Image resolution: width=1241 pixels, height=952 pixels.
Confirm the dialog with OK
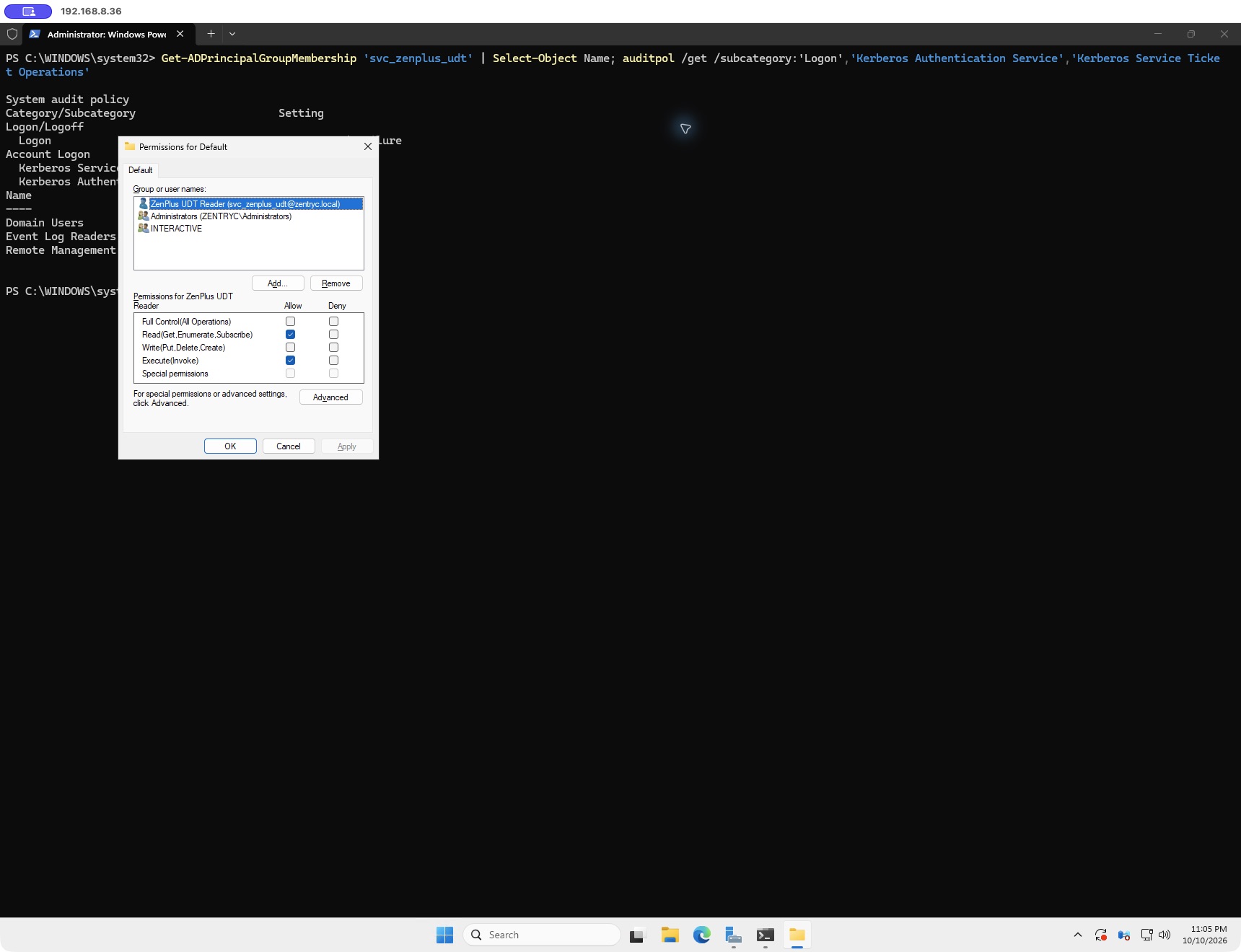click(230, 446)
